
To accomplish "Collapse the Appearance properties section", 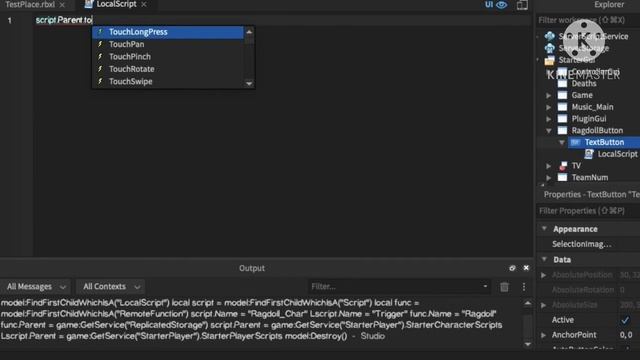I will tap(544, 229).
